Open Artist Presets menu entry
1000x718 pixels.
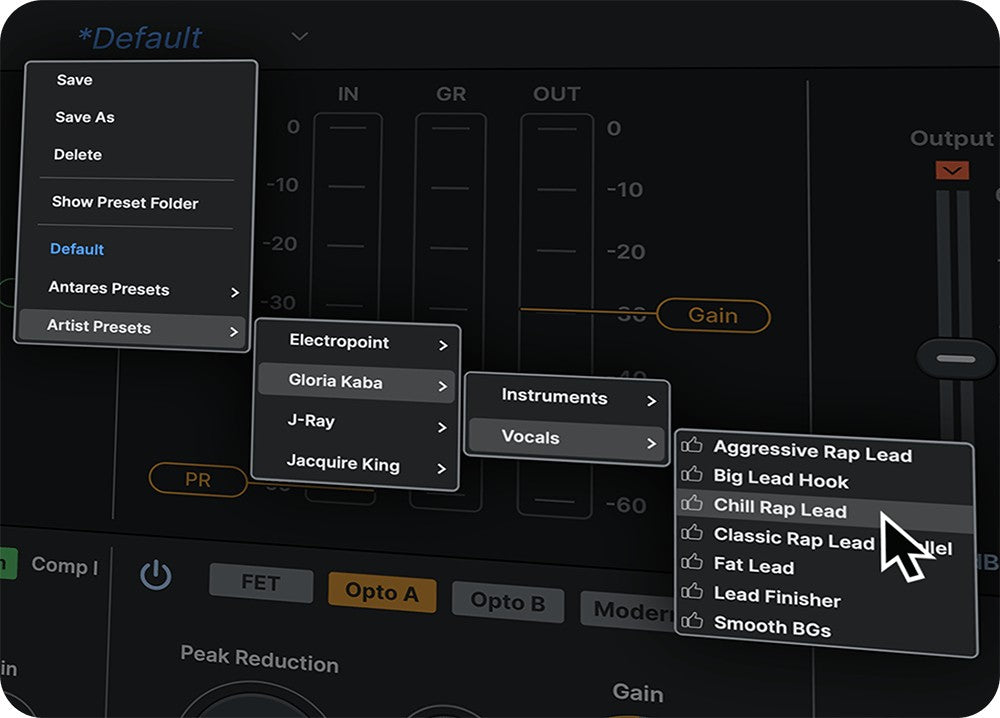pos(131,327)
